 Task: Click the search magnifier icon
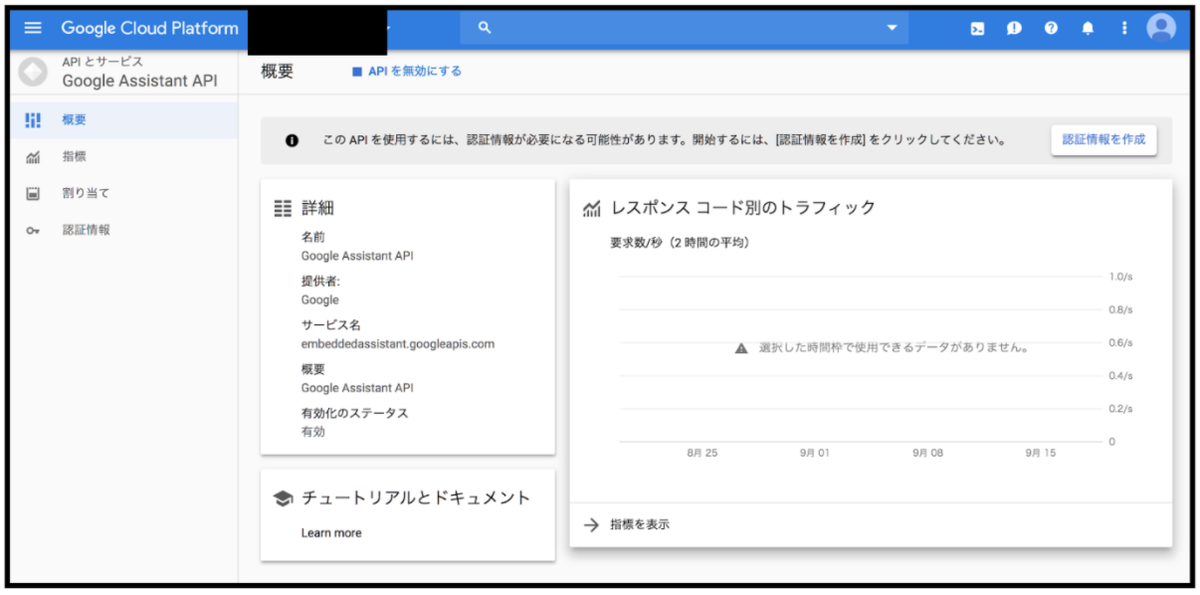pyautogui.click(x=485, y=28)
